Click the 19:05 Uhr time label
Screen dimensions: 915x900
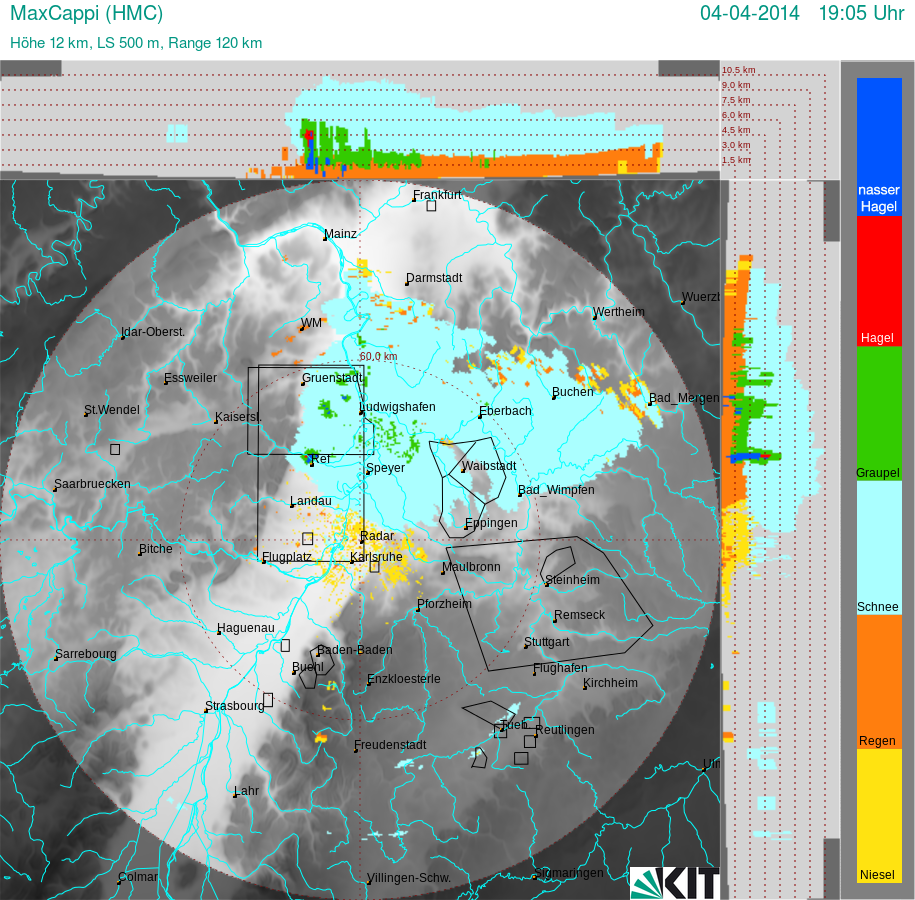[861, 14]
